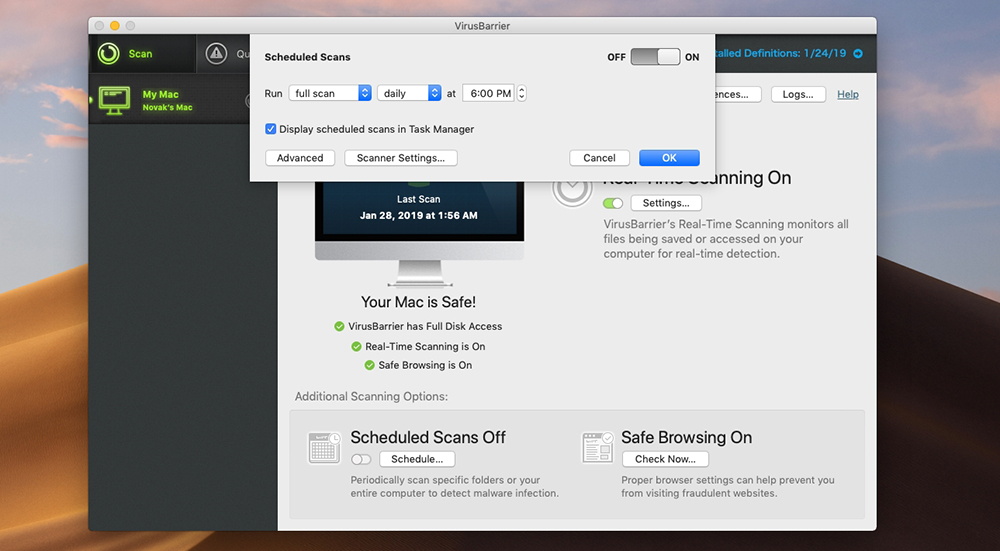Open the Quarantine tab with warning icon

(x=223, y=54)
